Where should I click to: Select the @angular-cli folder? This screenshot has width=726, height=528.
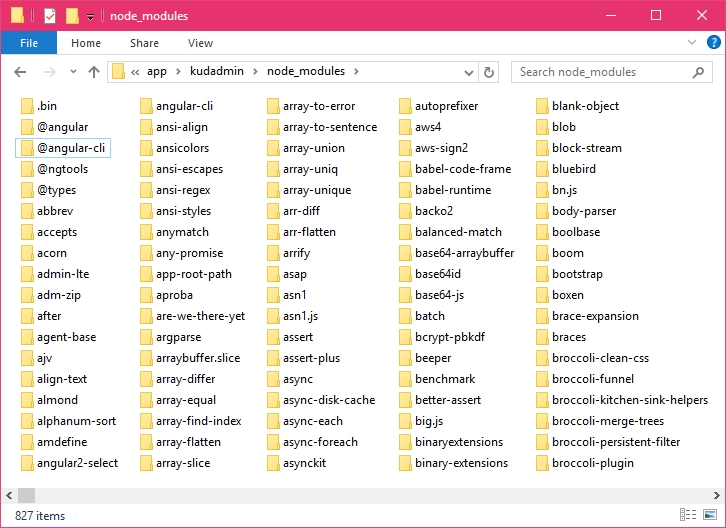coord(63,148)
